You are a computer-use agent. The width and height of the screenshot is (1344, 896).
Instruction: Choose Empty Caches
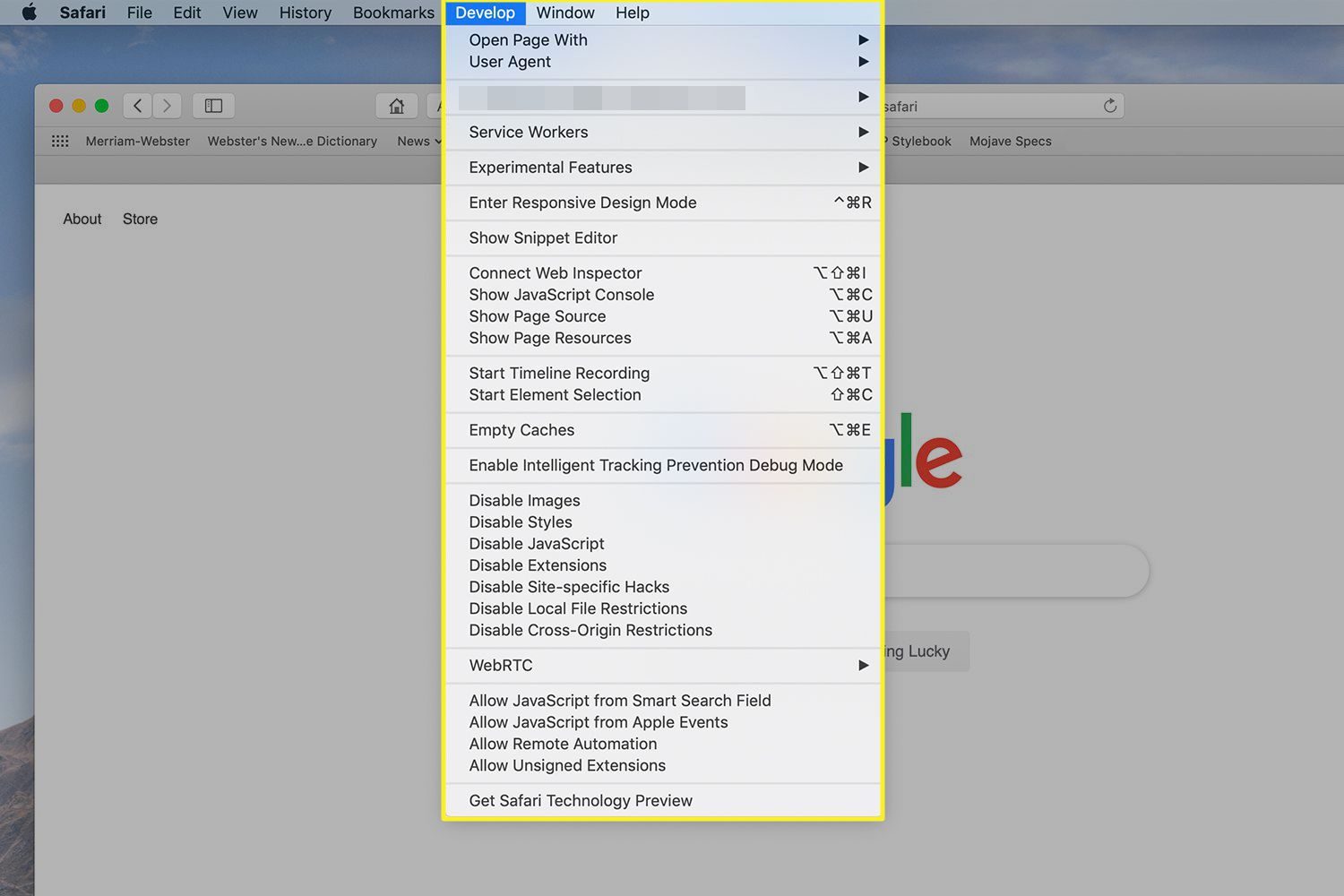[x=663, y=430]
